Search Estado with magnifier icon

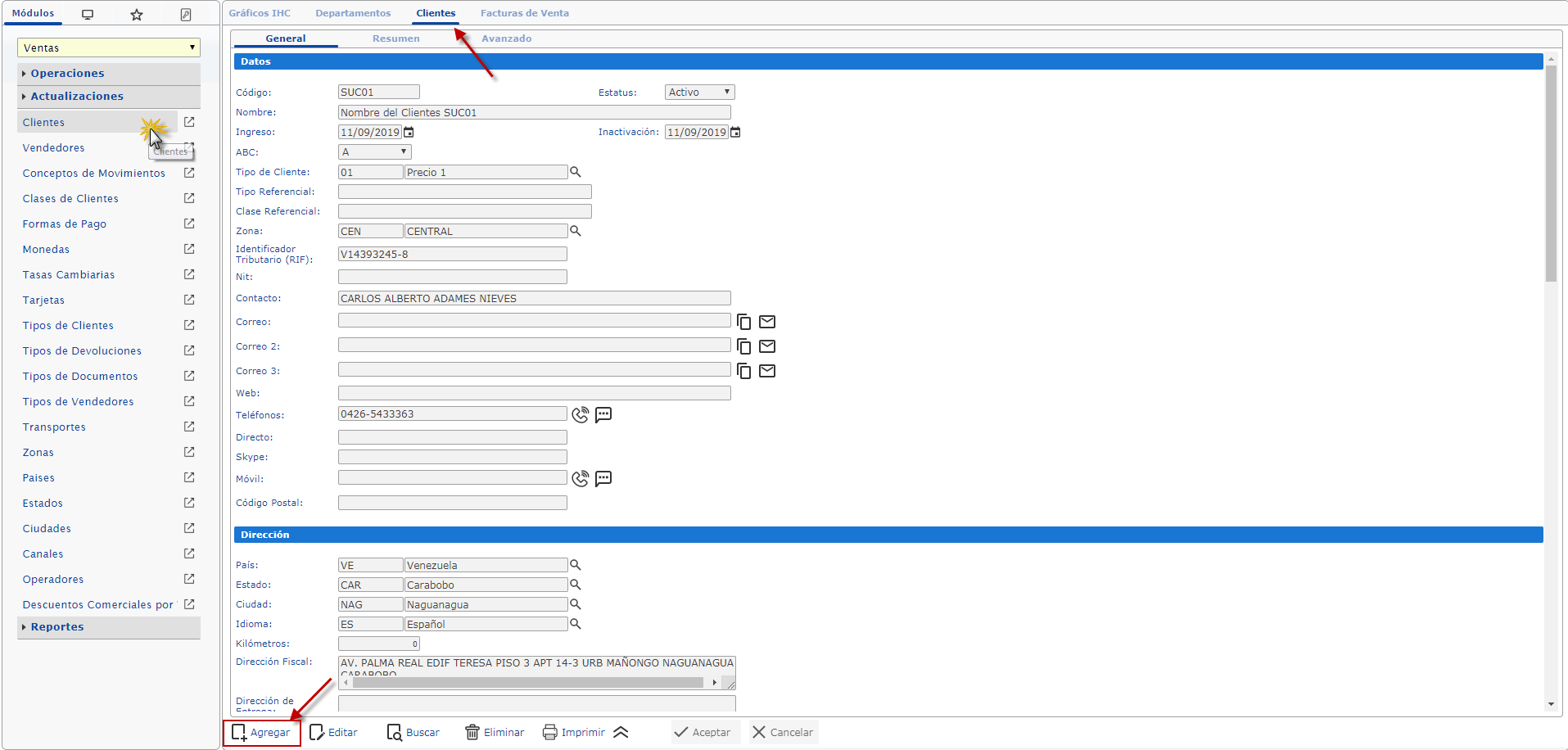(576, 585)
